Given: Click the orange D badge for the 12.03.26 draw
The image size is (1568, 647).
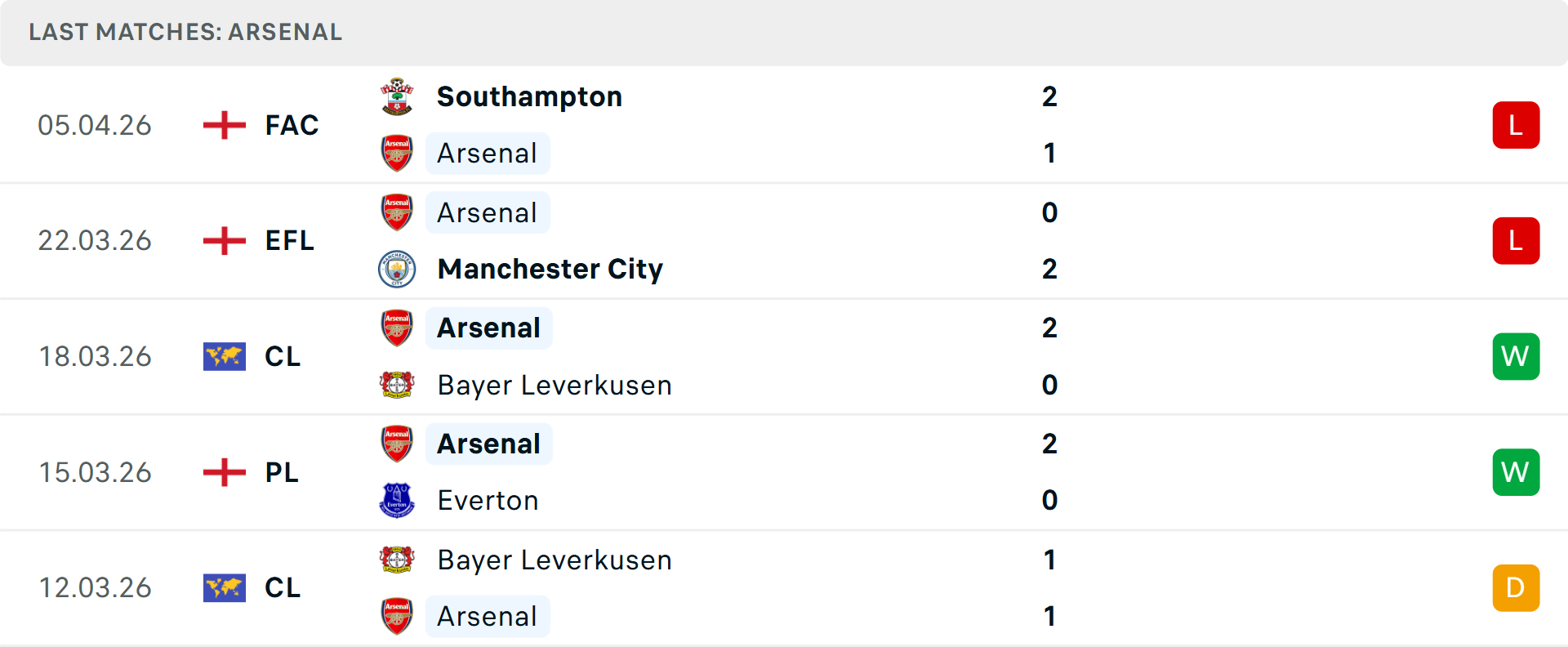Looking at the screenshot, I should (x=1516, y=587).
